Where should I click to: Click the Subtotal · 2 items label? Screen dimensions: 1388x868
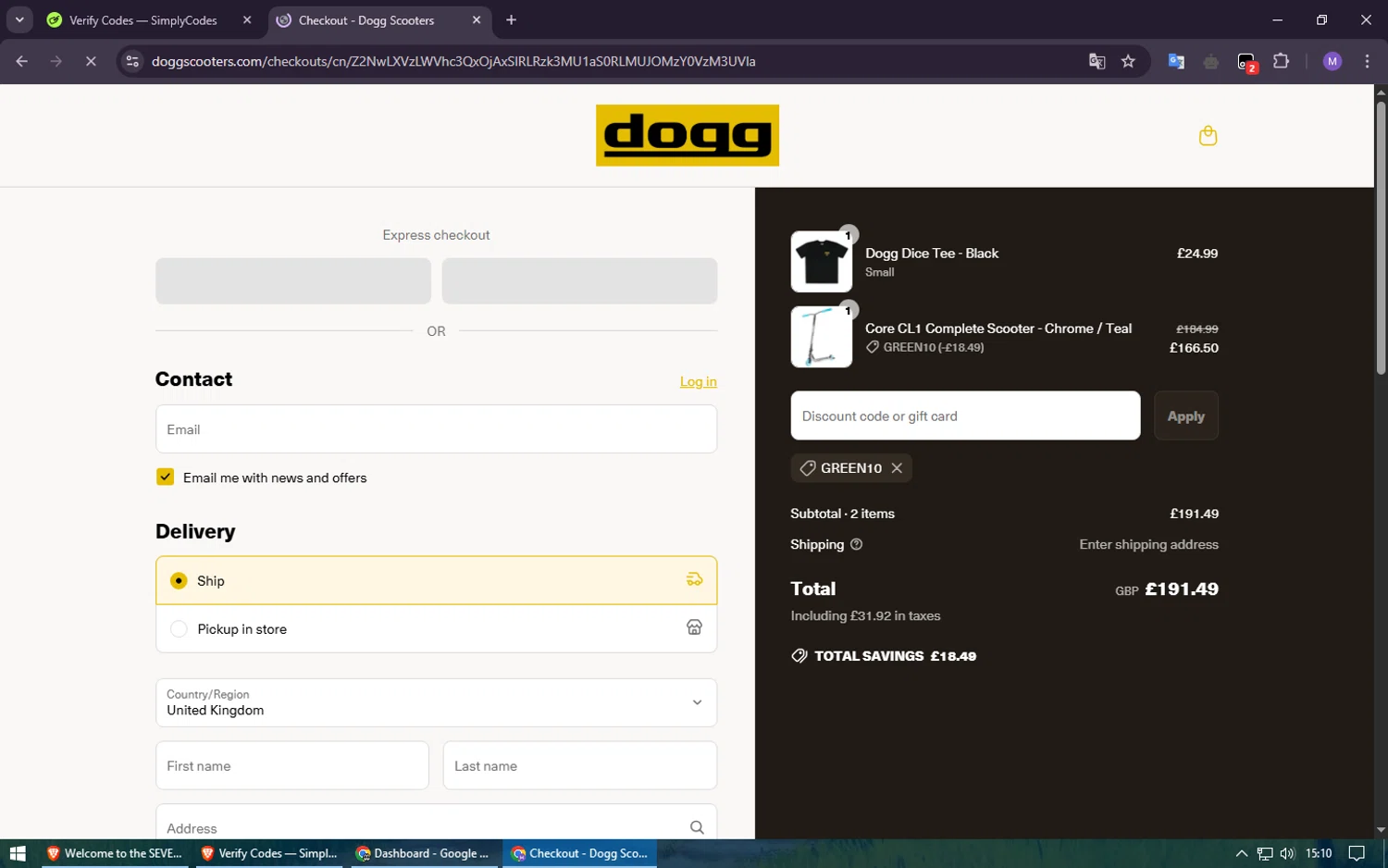[x=843, y=514]
